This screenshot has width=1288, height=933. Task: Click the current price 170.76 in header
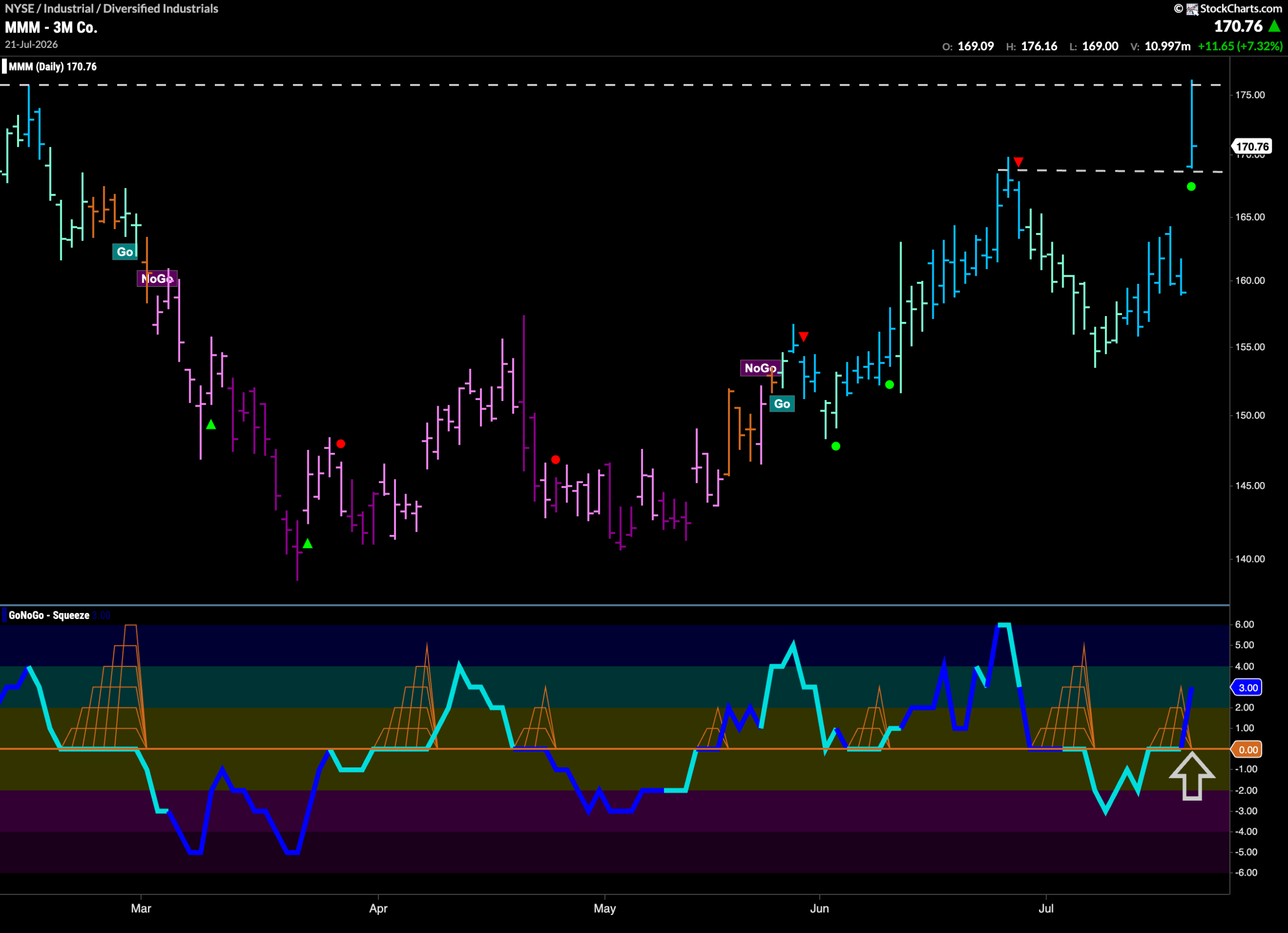[x=1238, y=26]
